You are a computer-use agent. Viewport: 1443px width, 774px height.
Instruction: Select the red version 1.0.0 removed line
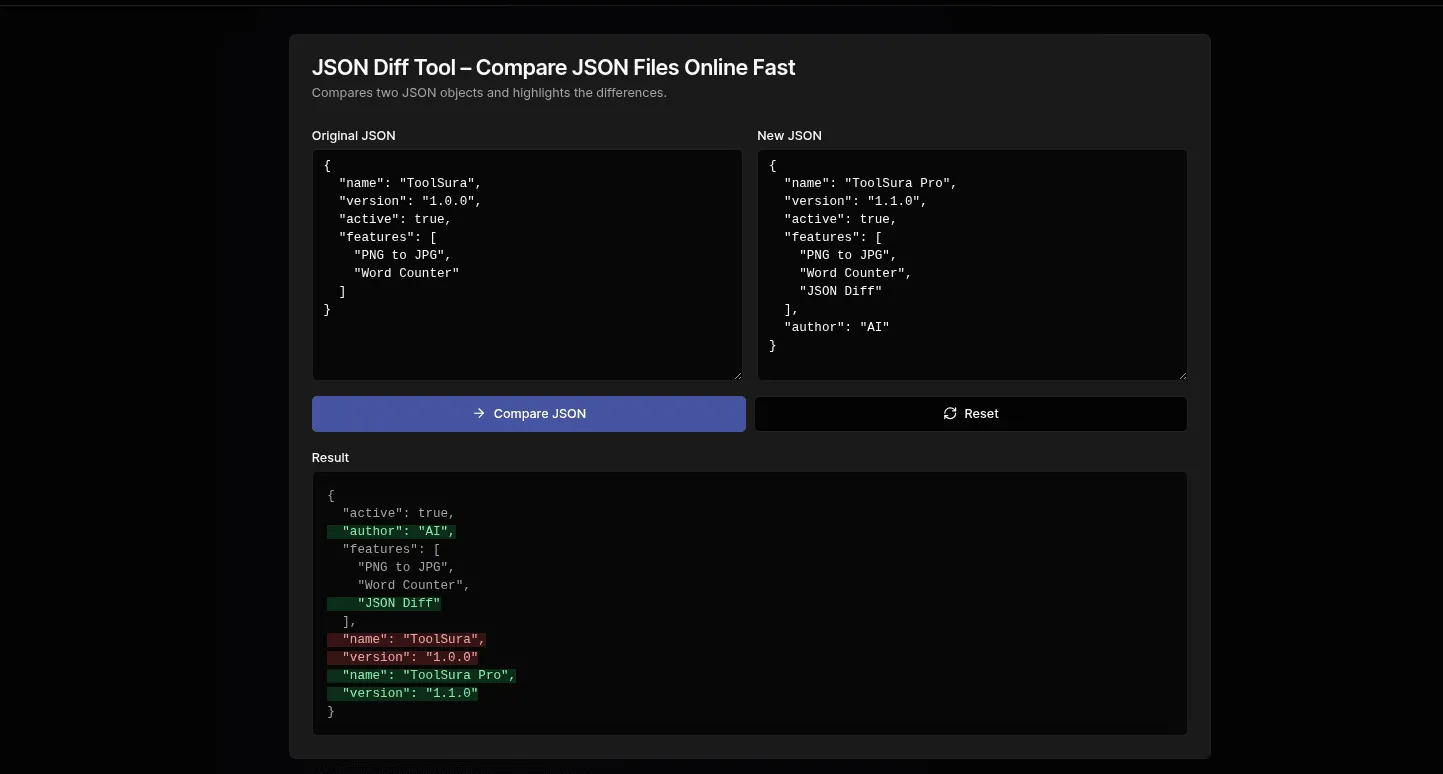402,657
